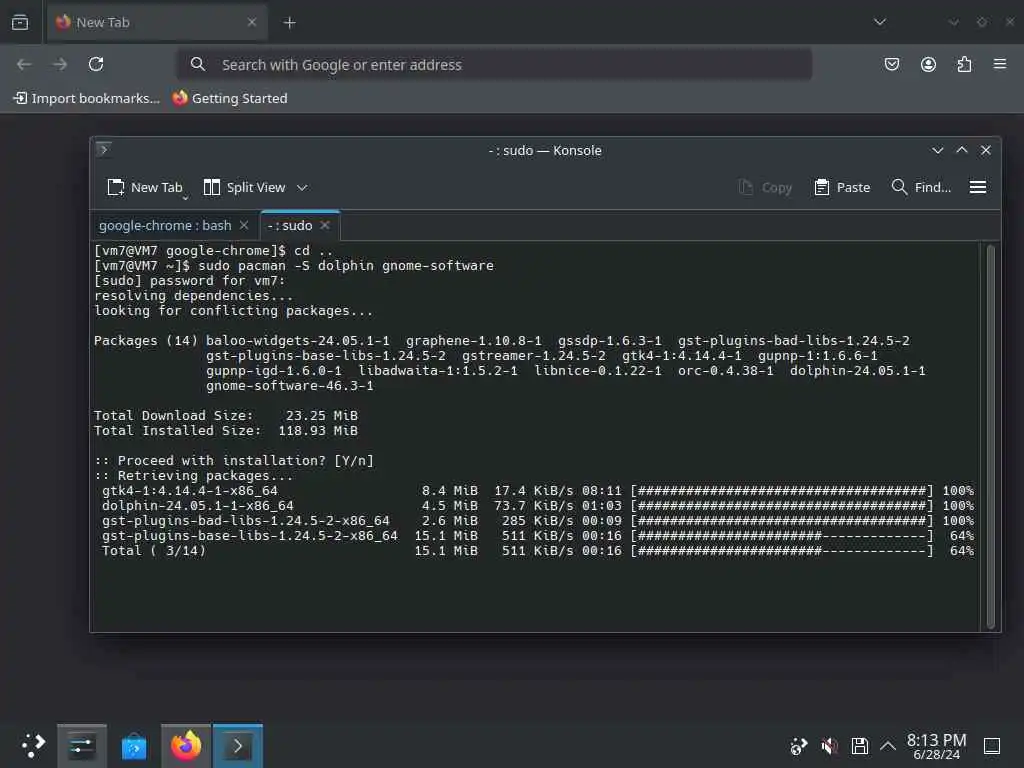Click 'Proceed with installation? [Y/n]' line
The height and width of the screenshot is (768, 1024).
[x=234, y=460]
